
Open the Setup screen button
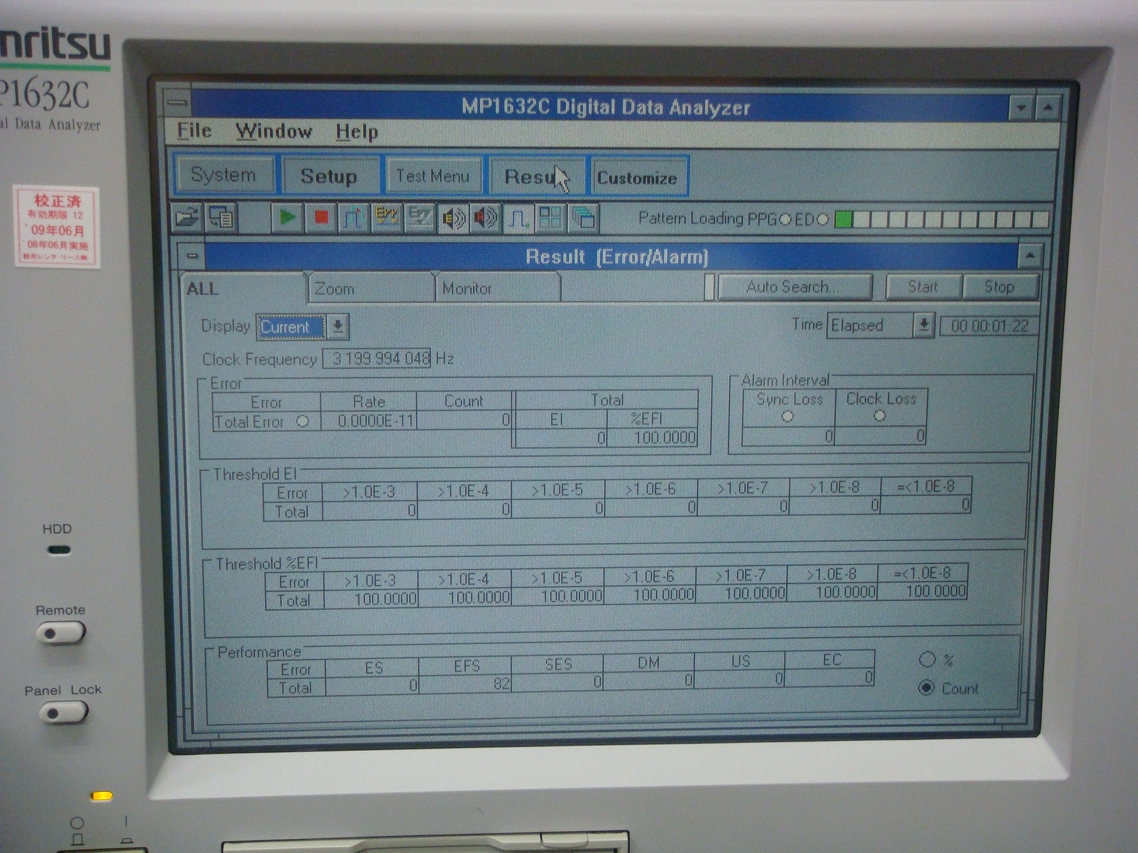pyautogui.click(x=329, y=176)
